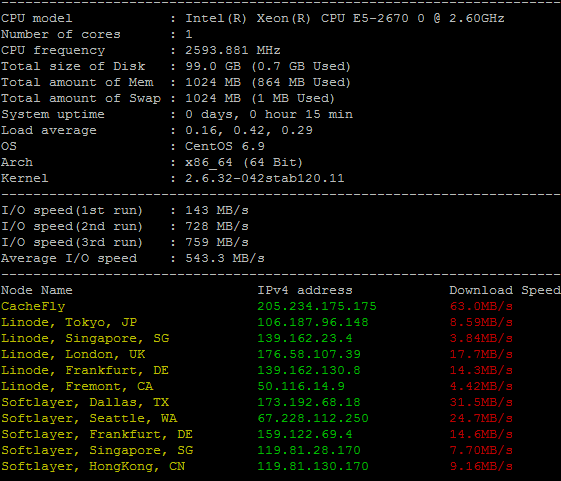Image resolution: width=561 pixels, height=481 pixels.
Task: Click the Average I/O speed 543.3 MB/s
Action: coord(225,258)
